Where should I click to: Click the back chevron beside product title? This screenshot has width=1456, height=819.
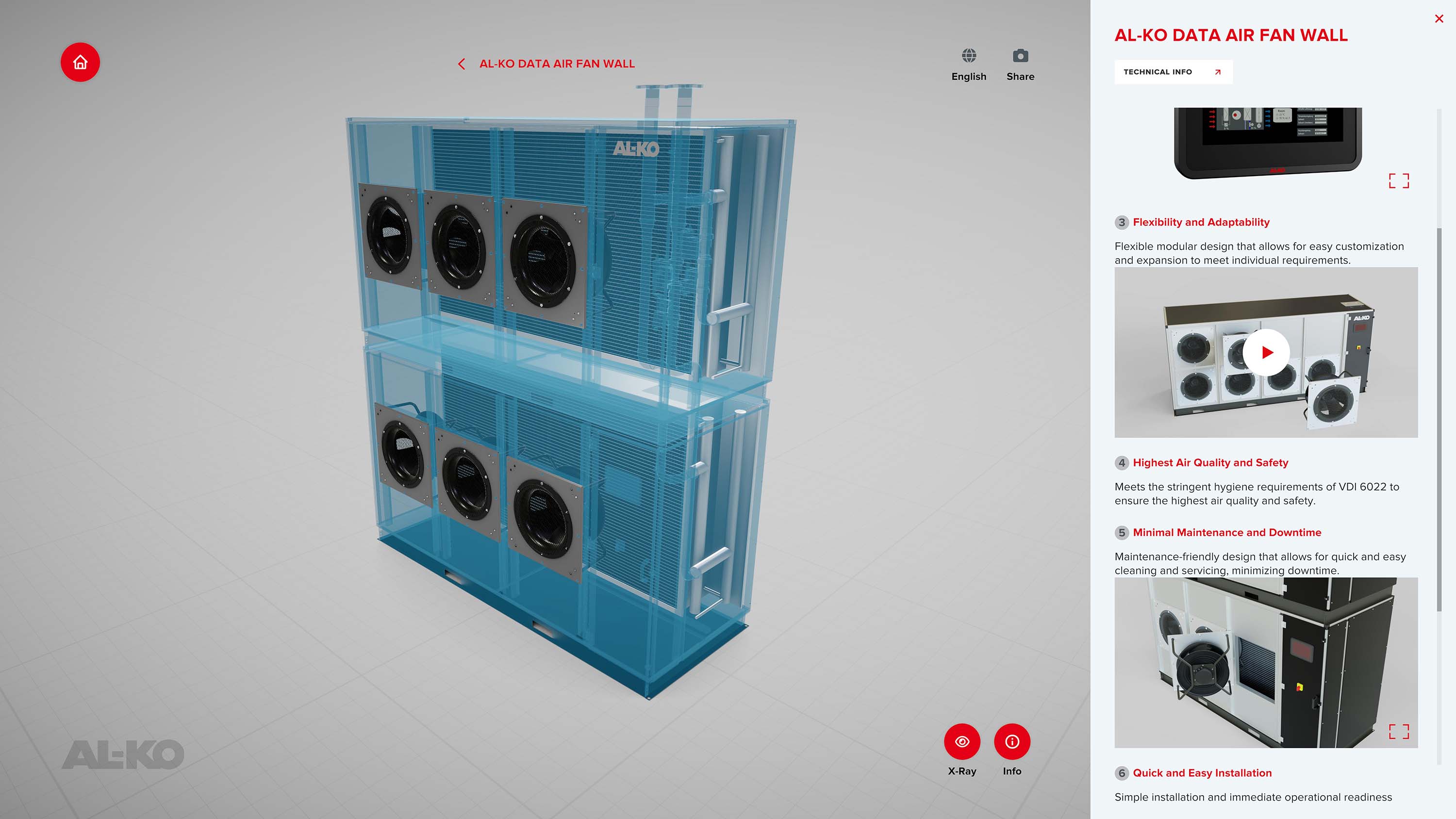461,64
